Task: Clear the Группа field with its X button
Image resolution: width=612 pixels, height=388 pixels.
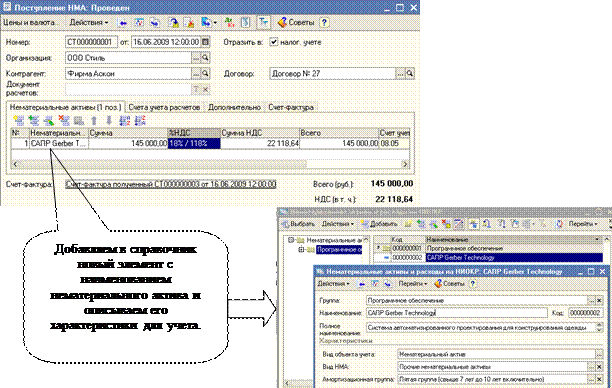Action: tap(599, 300)
